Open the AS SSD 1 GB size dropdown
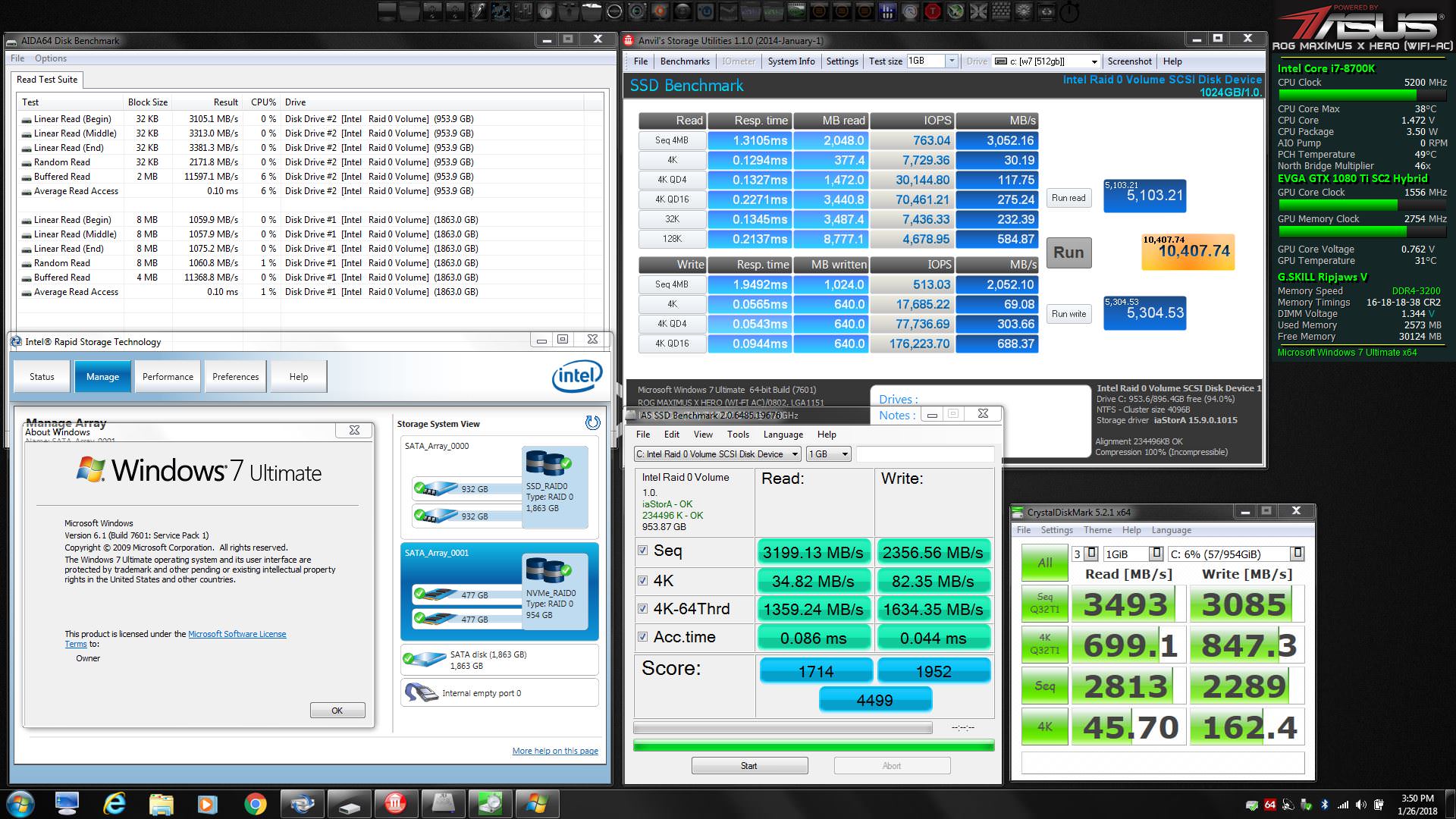Screen dimensions: 1456x819 tap(829, 453)
